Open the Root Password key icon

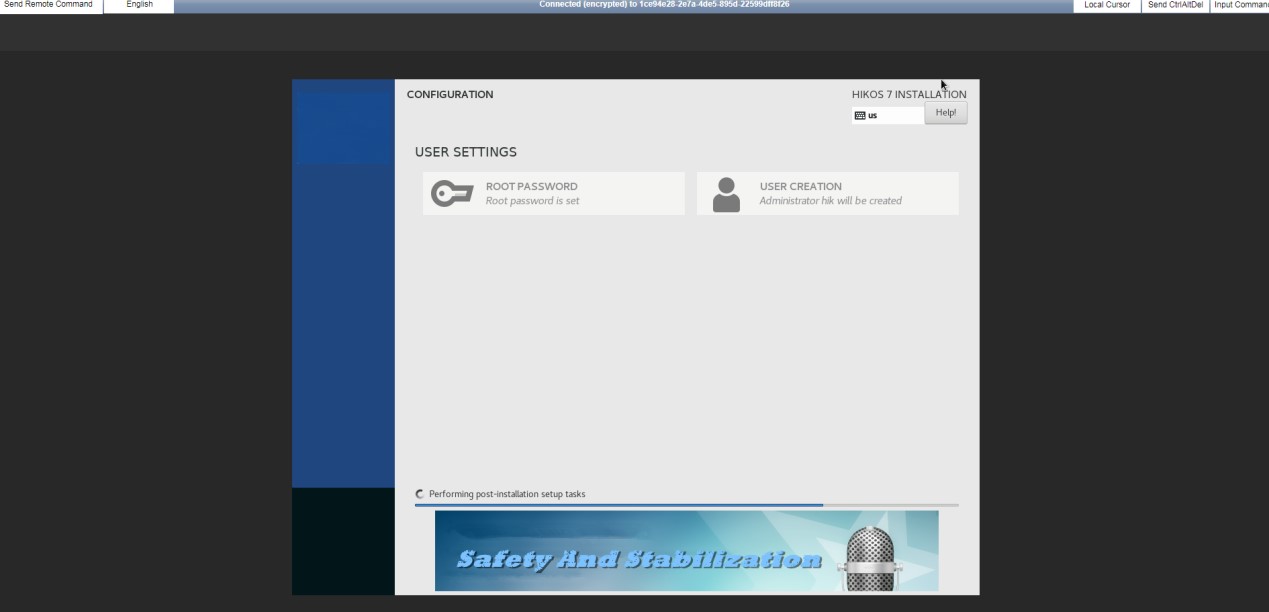(452, 194)
